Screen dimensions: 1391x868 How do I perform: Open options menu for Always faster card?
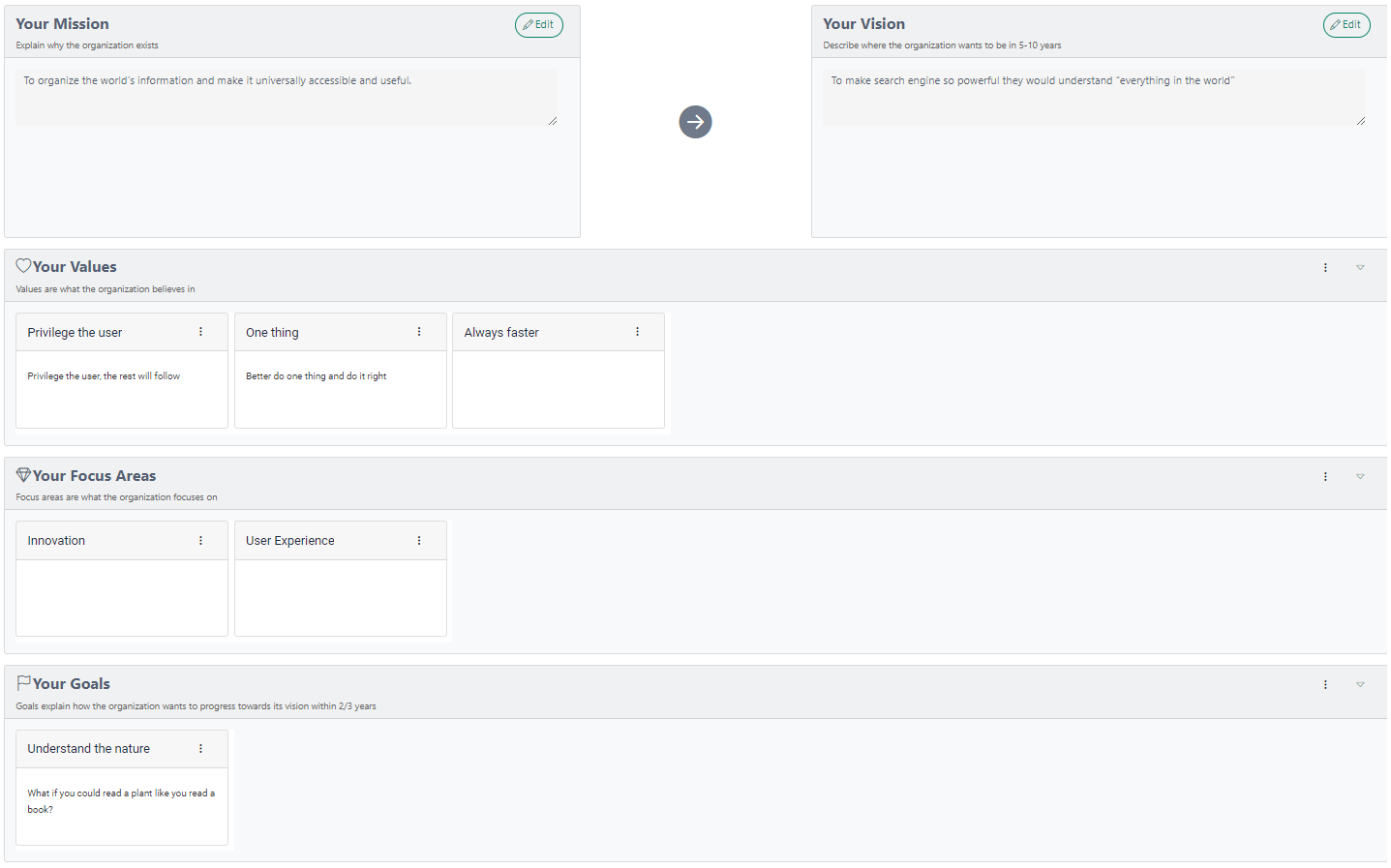pos(637,332)
